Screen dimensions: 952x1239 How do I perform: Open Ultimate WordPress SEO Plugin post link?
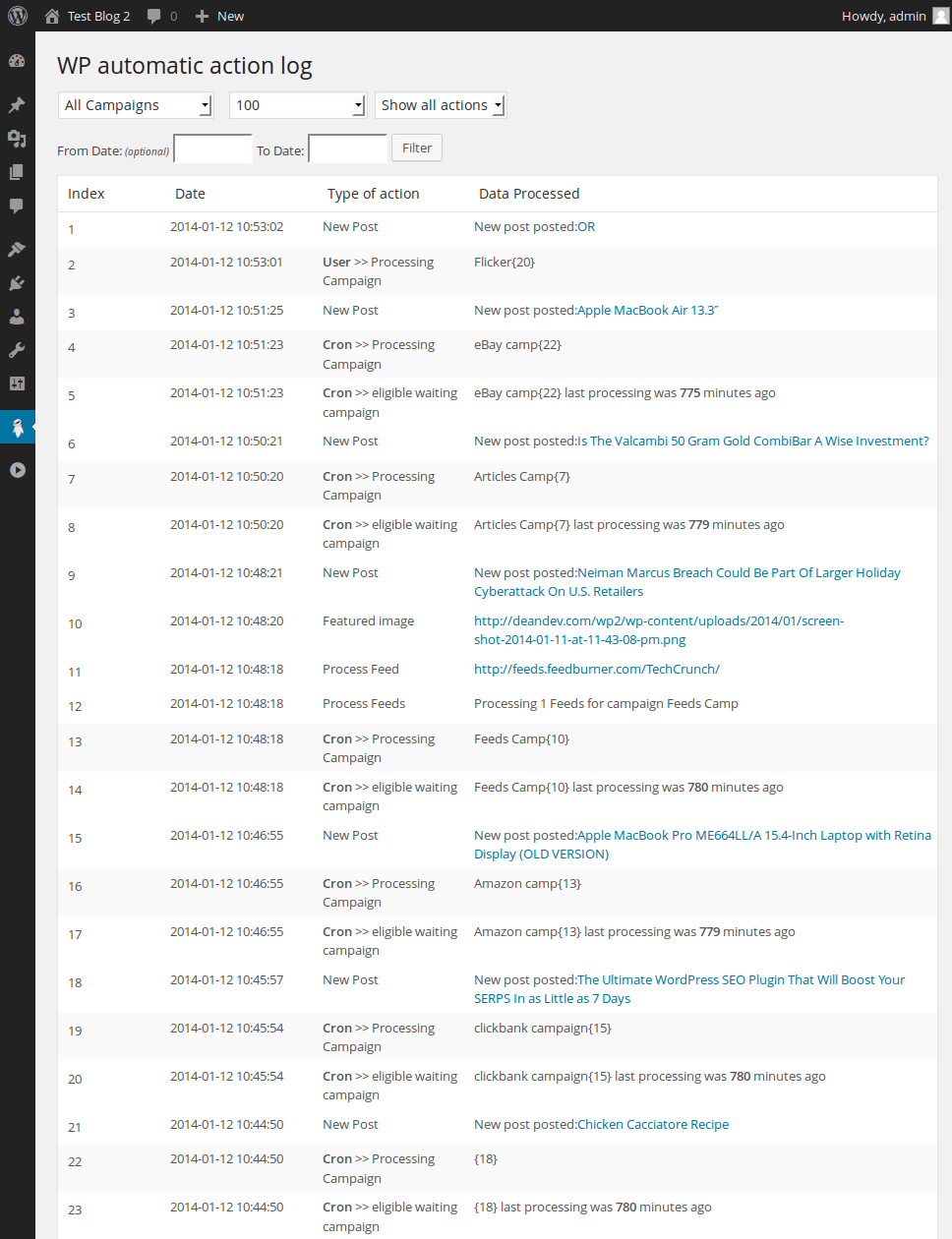point(689,989)
